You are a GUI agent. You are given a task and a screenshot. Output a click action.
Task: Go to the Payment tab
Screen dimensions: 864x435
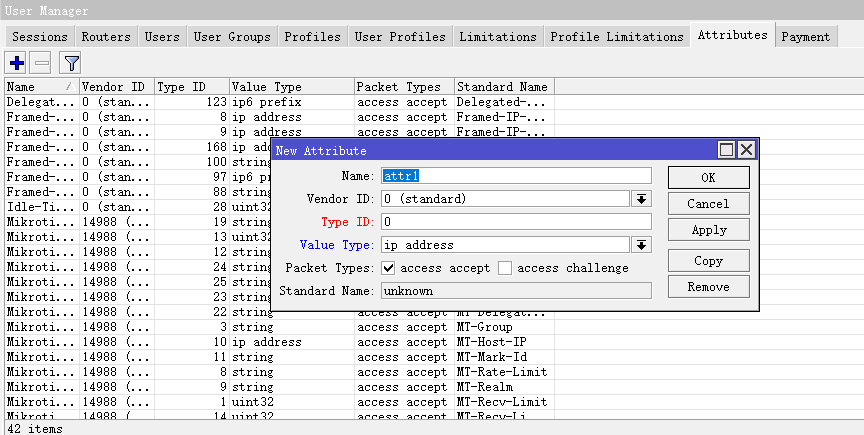(x=805, y=37)
